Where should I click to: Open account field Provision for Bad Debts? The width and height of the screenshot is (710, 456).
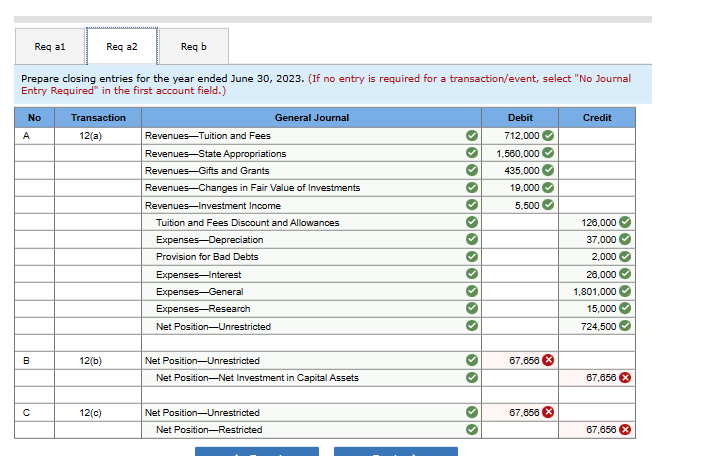coord(311,256)
